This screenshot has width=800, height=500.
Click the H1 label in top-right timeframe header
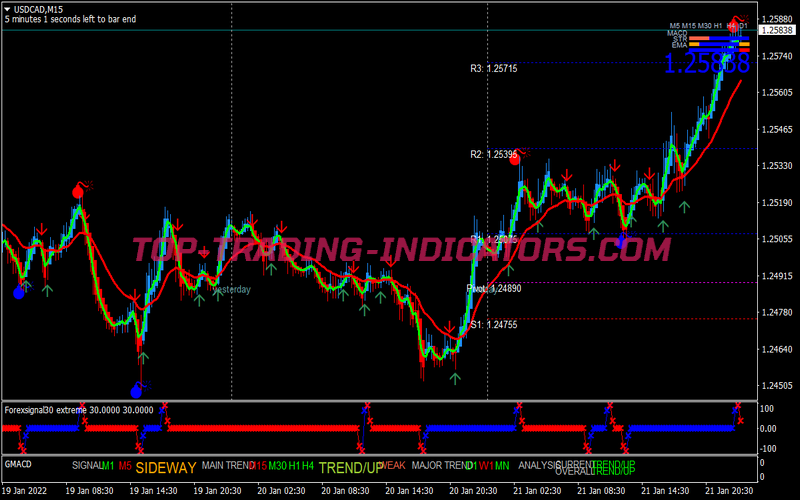tap(718, 26)
